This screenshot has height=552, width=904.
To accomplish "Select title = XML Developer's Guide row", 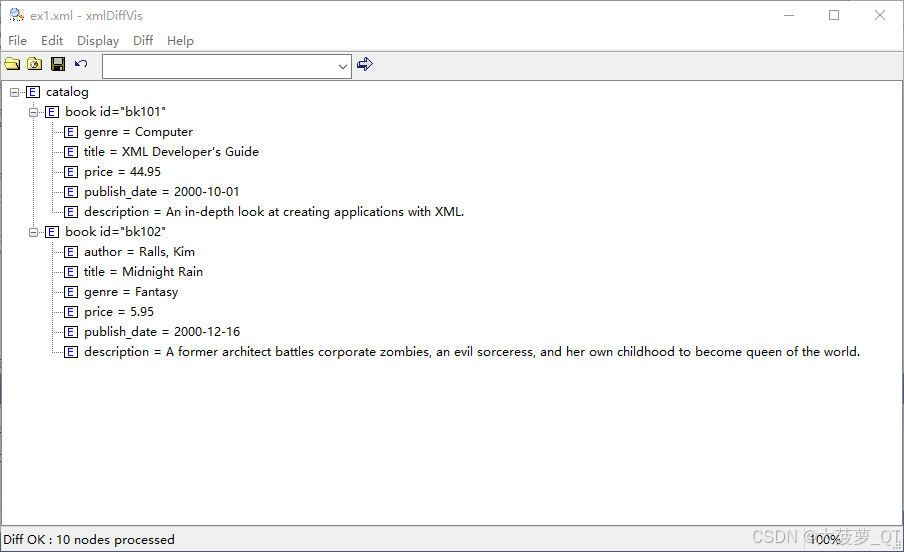I will [x=171, y=152].
